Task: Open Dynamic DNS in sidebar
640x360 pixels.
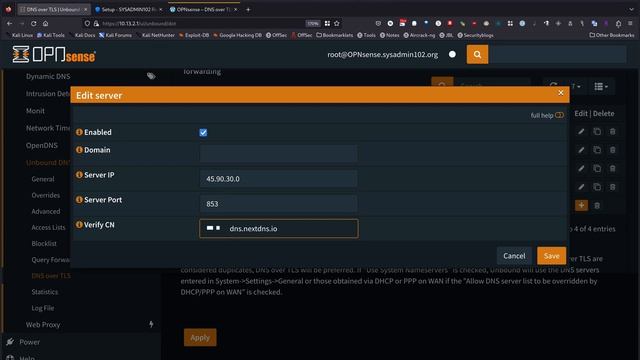Action: 48,76
